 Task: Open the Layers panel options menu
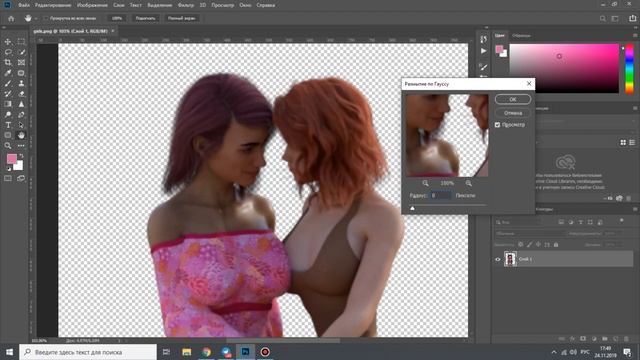pyautogui.click(x=635, y=209)
